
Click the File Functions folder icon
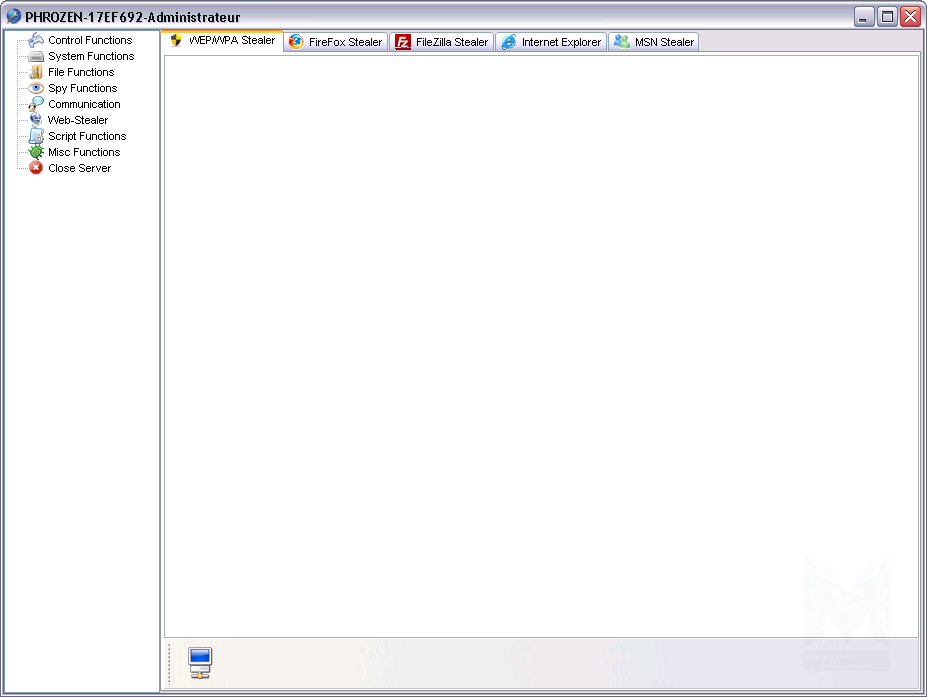click(36, 72)
